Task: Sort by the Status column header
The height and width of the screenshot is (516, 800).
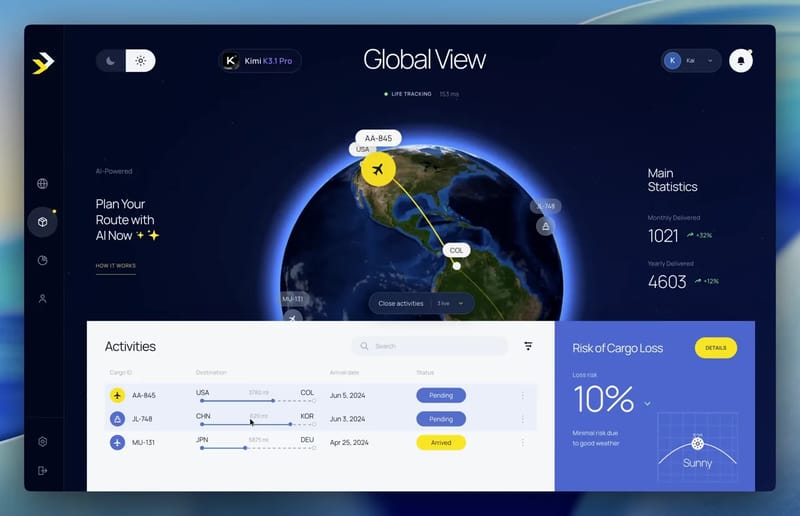Action: [x=425, y=372]
